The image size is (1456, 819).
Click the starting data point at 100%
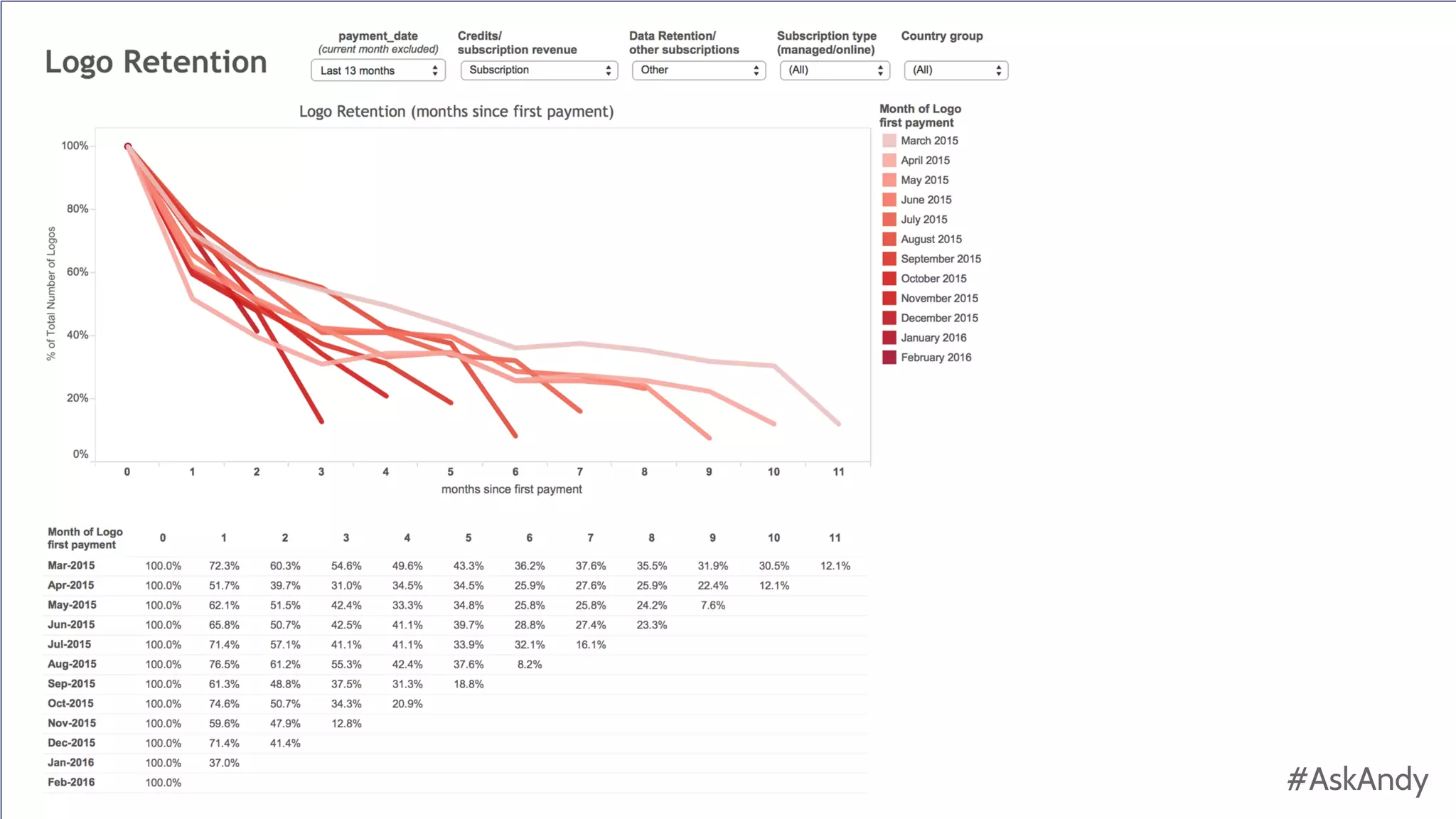[128, 146]
